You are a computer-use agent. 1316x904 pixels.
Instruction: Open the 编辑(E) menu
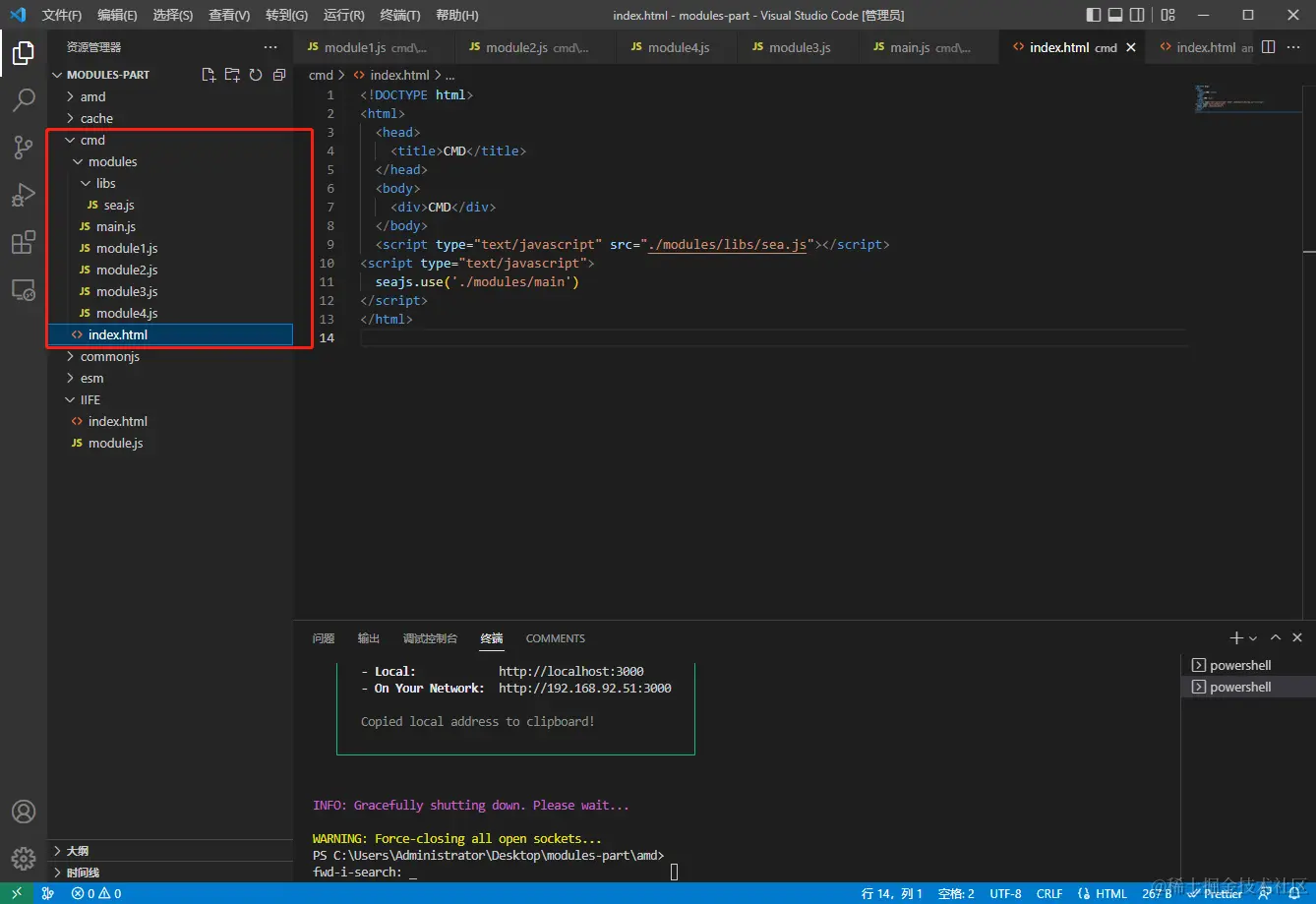(x=118, y=15)
